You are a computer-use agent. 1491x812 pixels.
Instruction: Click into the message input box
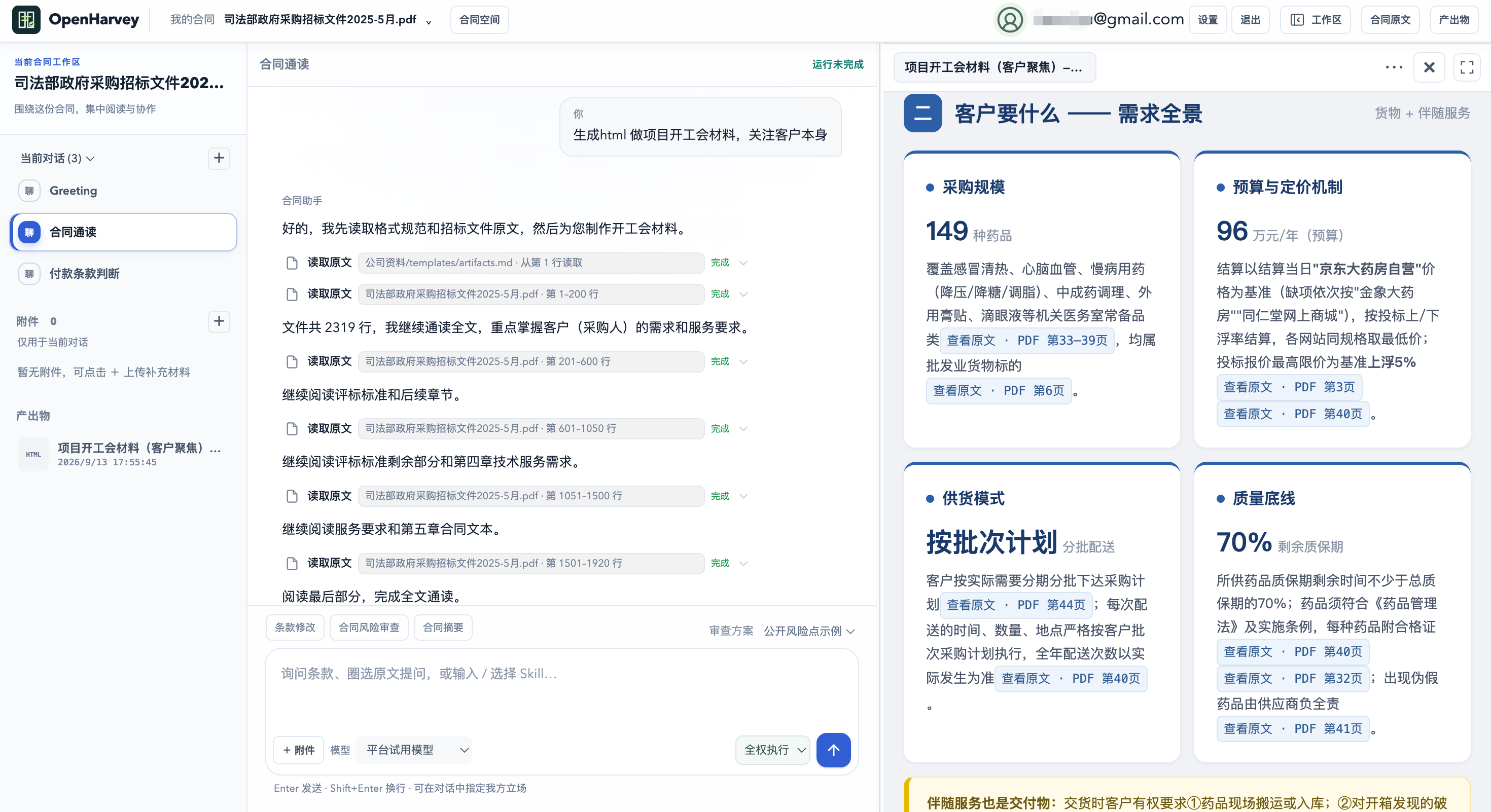click(x=561, y=688)
